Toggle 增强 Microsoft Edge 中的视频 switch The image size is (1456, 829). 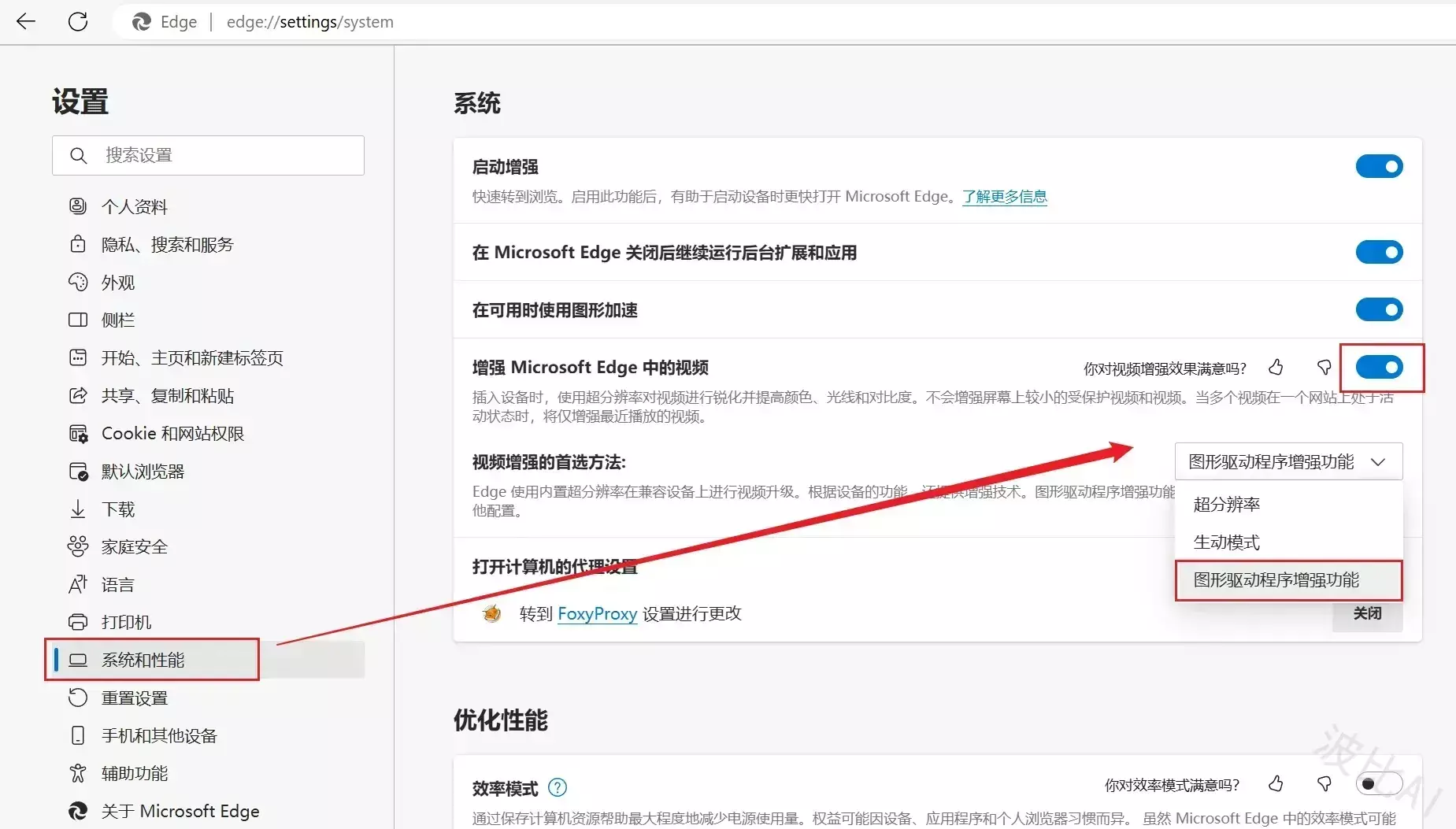coord(1379,367)
